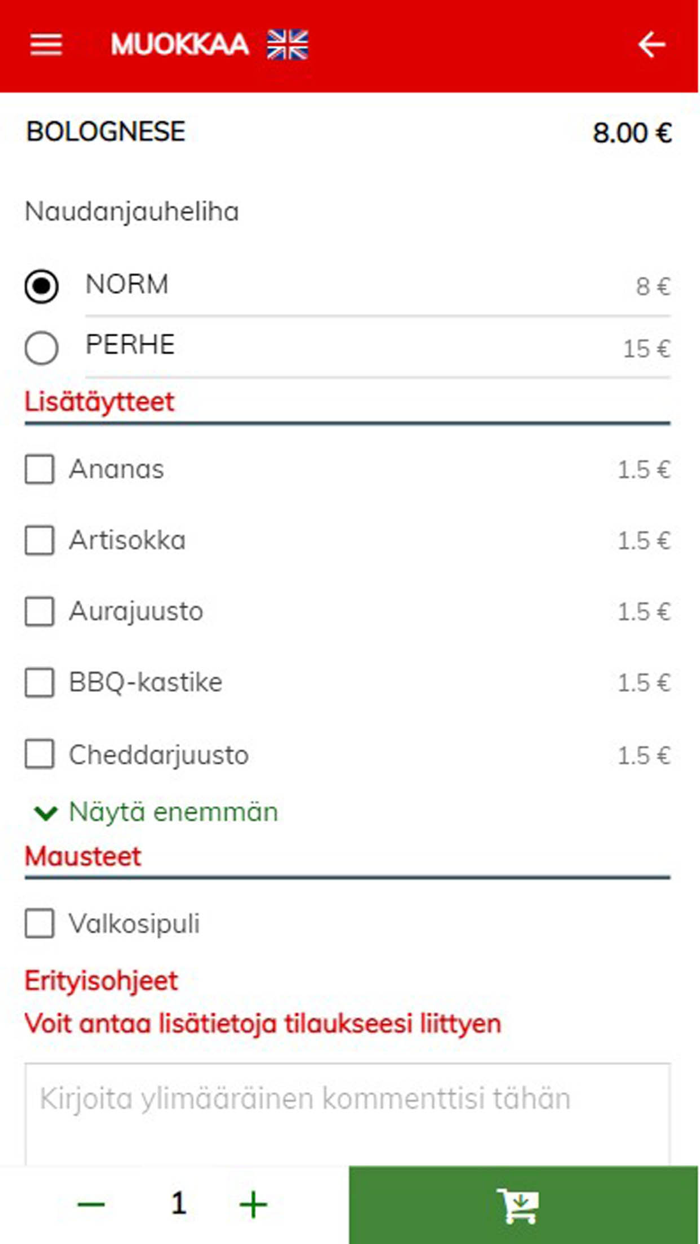The height and width of the screenshot is (1244, 700).
Task: Increase quantity with the plus icon
Action: [252, 1204]
